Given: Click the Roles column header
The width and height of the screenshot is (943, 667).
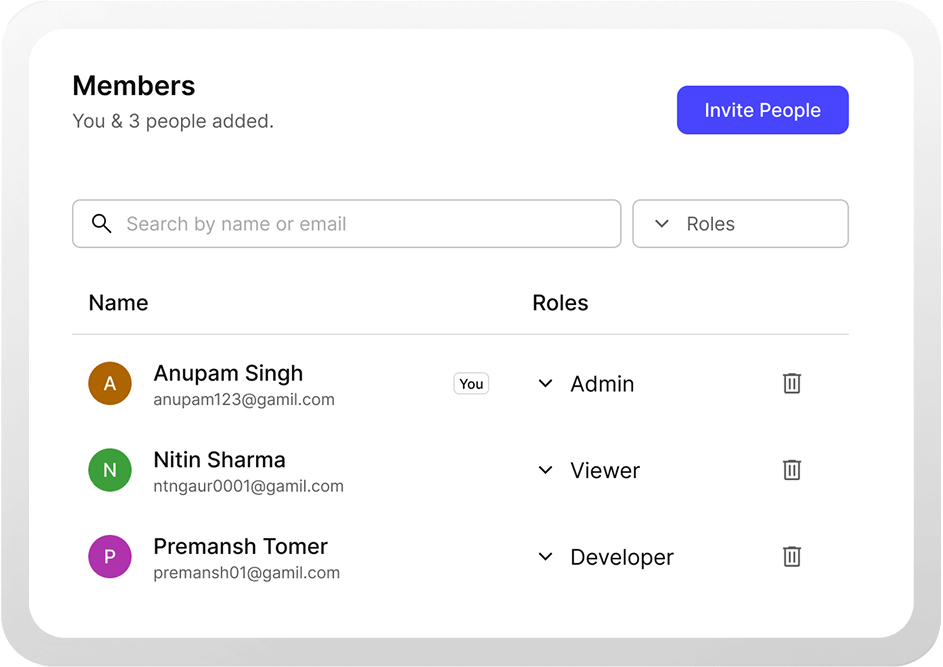Looking at the screenshot, I should [560, 303].
